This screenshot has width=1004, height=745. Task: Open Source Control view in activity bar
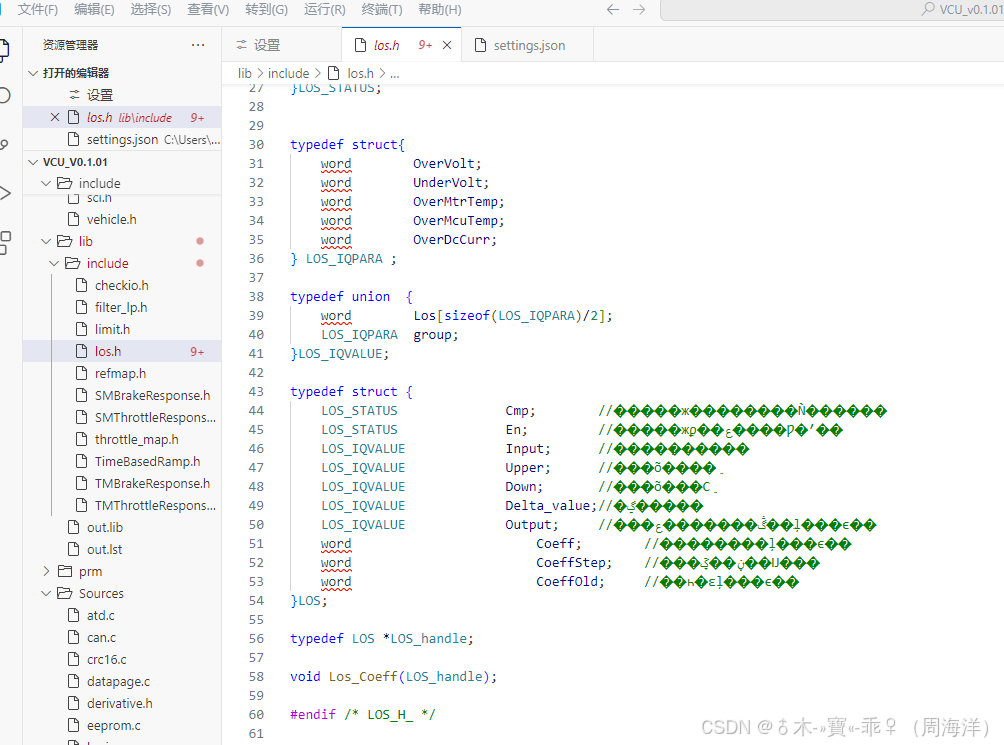coord(4,145)
